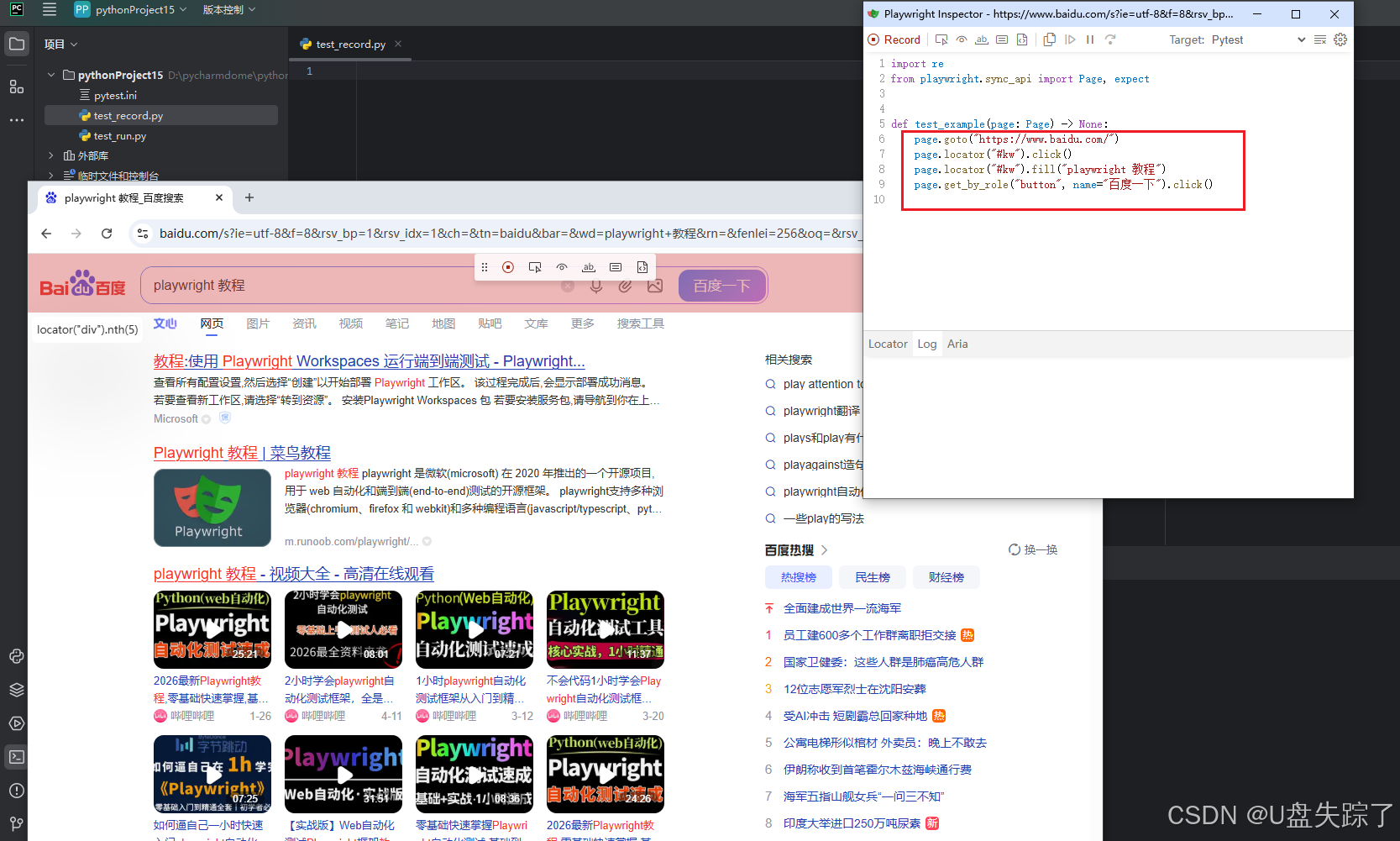This screenshot has width=1400, height=841.
Task: Click the Baidu image search icon
Action: pos(655,286)
